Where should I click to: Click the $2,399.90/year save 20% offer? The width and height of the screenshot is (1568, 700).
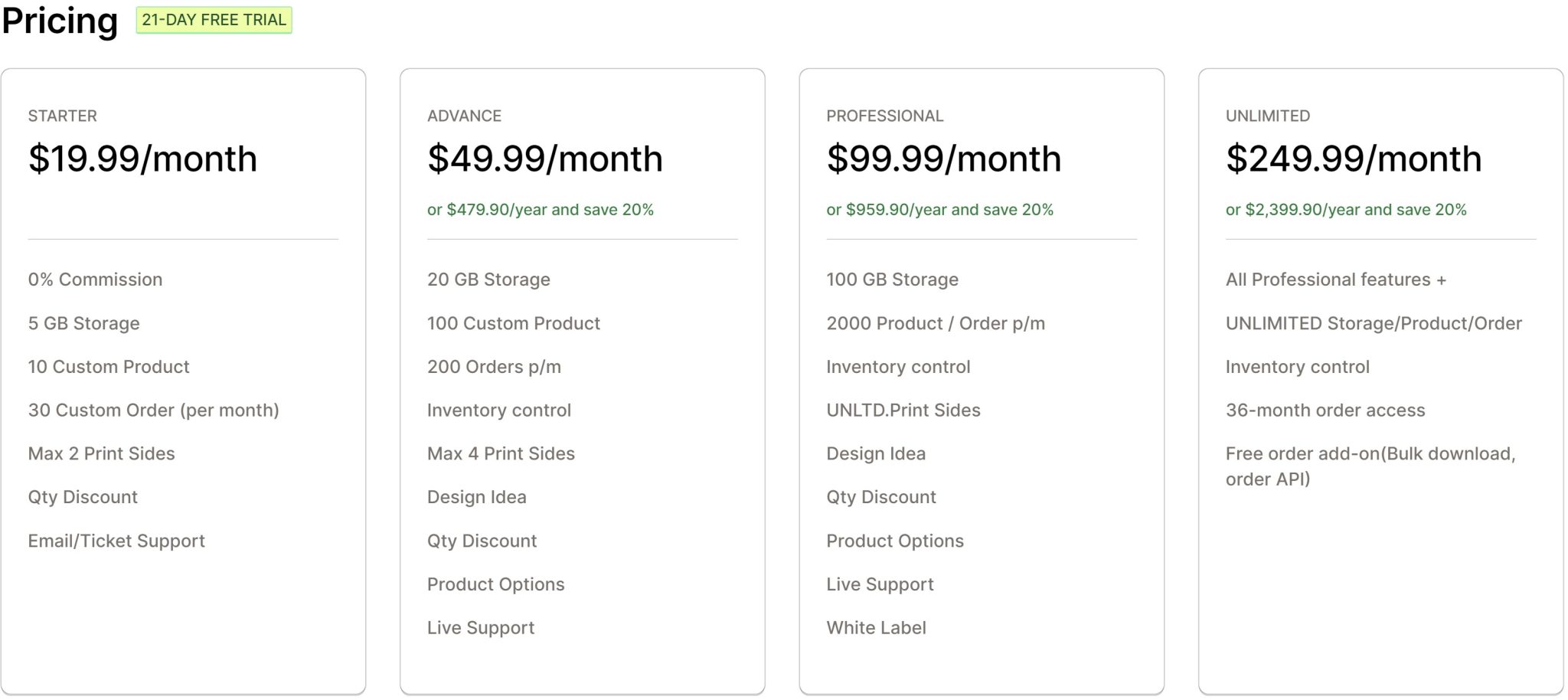tap(1346, 209)
